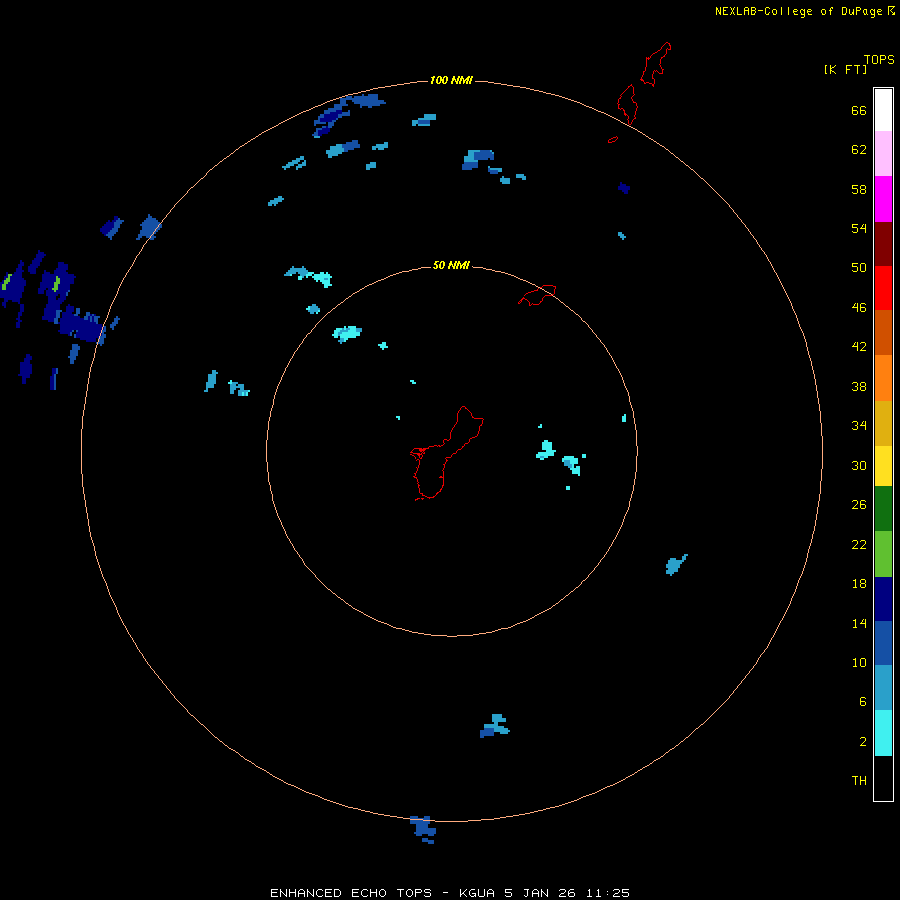900x900 pixels.
Task: Click the [K FT] units label
Action: [845, 69]
